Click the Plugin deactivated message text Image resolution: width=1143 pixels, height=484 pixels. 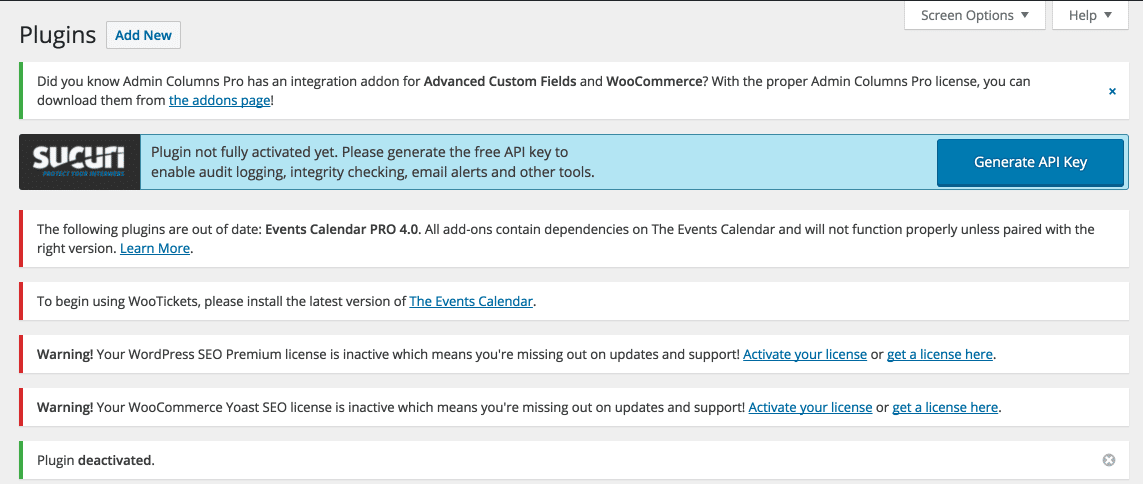(x=96, y=461)
